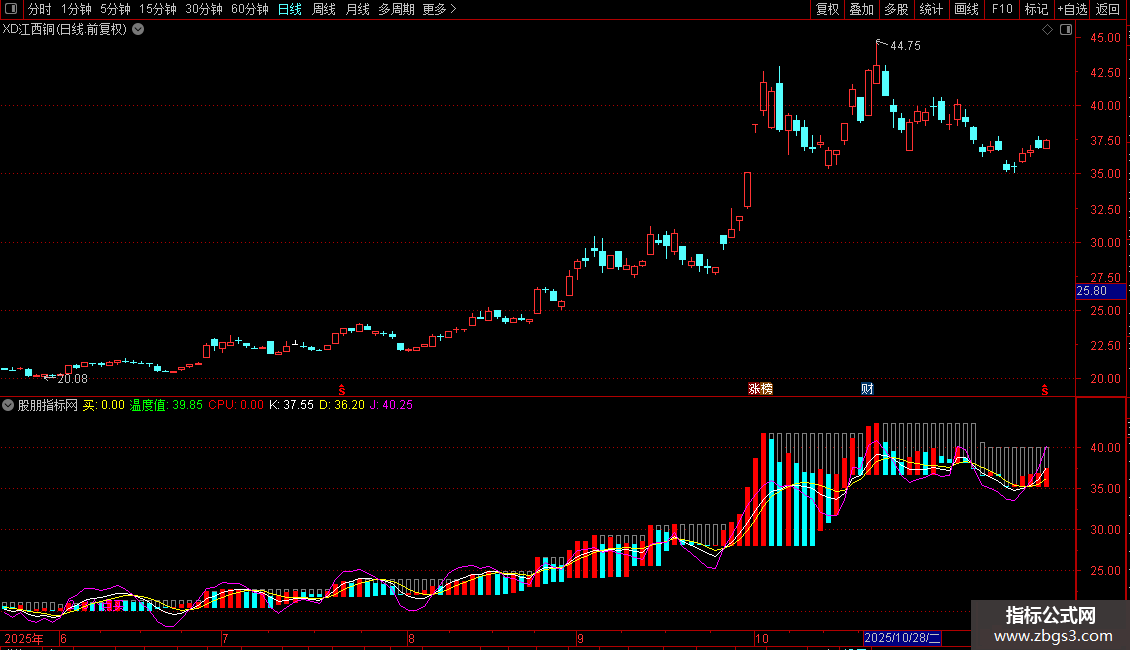
Task: Click the 叠加 overlay button
Action: 861,9
